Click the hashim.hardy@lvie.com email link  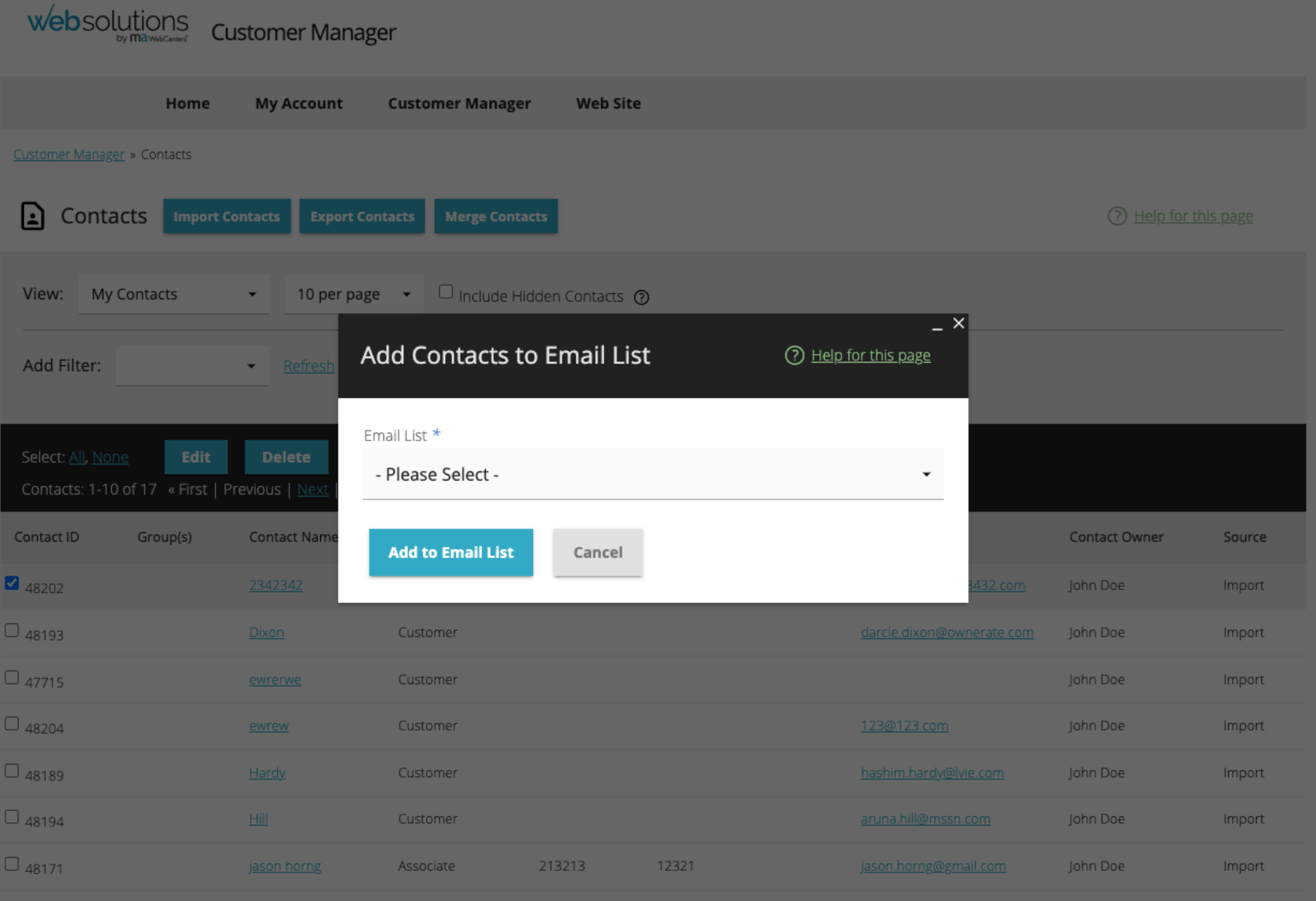932,773
